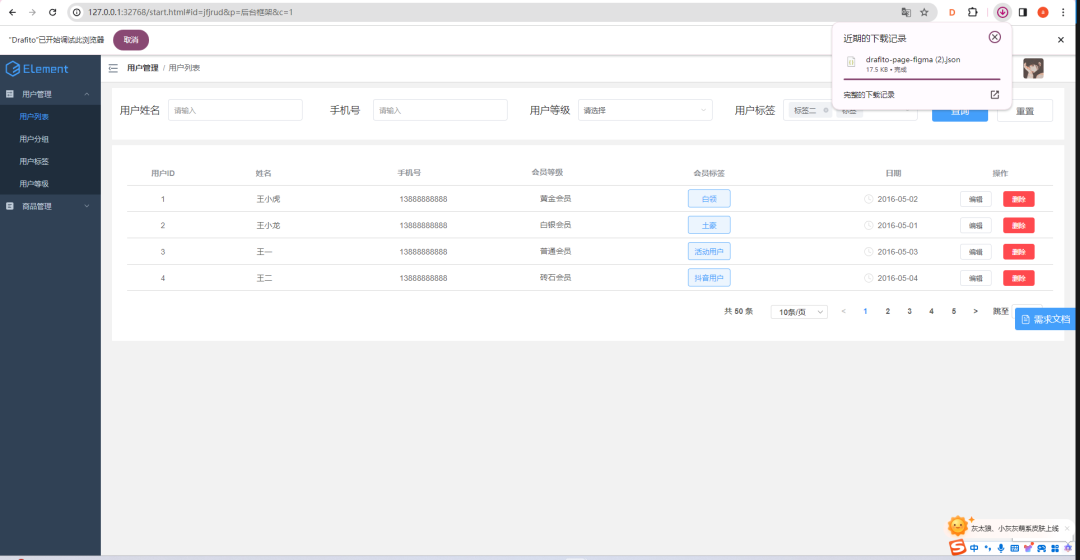
Task: Click 编辑 for 王小龙 row
Action: click(976, 225)
